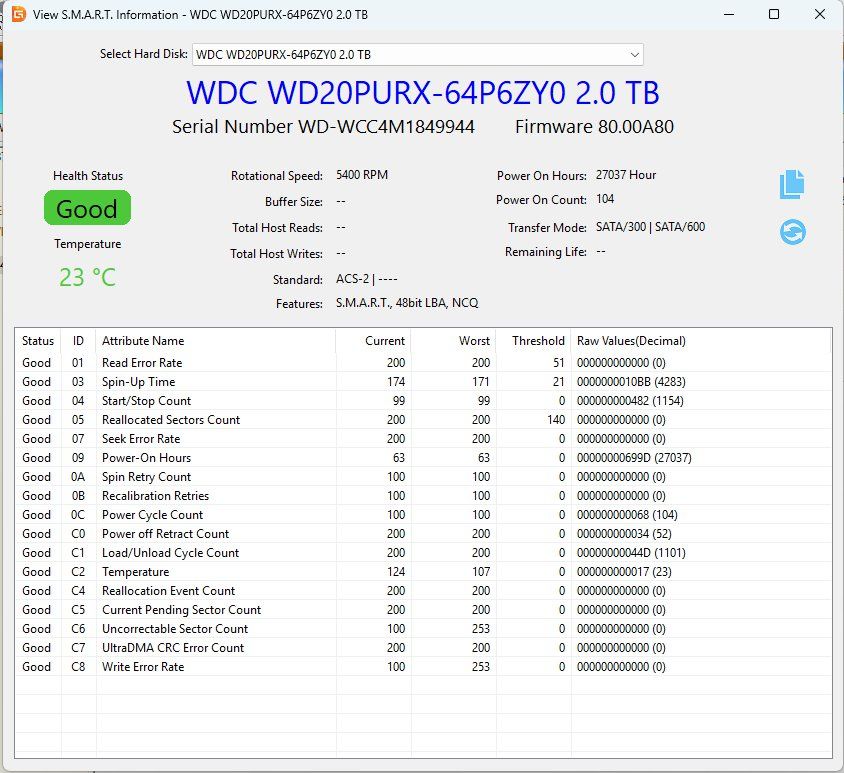Select the Reallocated Sectors Count row

[423, 420]
